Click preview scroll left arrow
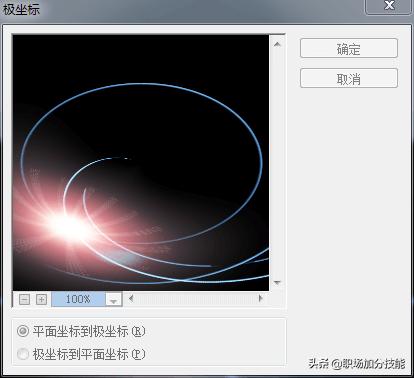The width and height of the screenshot is (414, 378). tap(131, 298)
